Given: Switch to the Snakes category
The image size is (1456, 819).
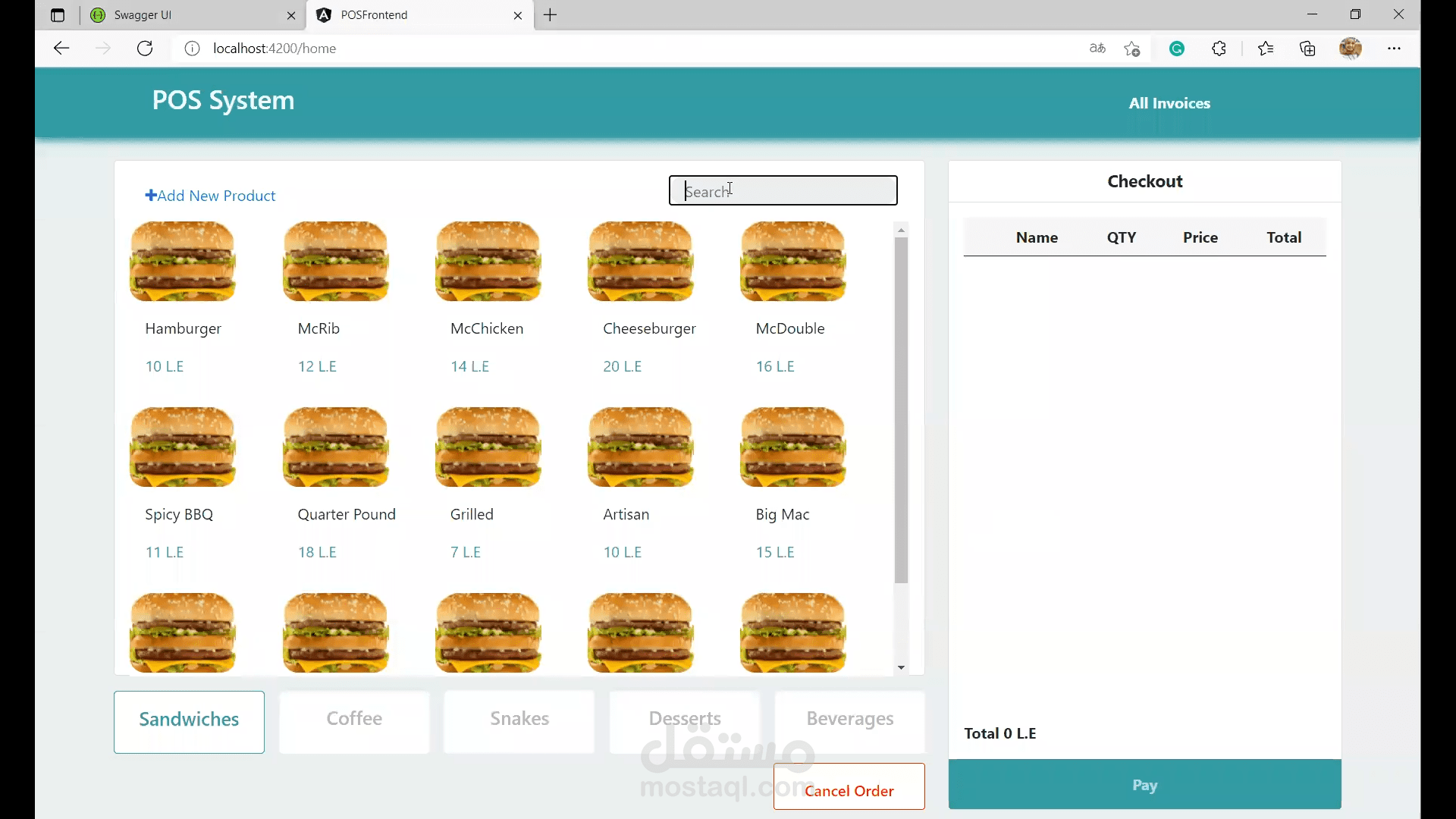Looking at the screenshot, I should pos(519,722).
